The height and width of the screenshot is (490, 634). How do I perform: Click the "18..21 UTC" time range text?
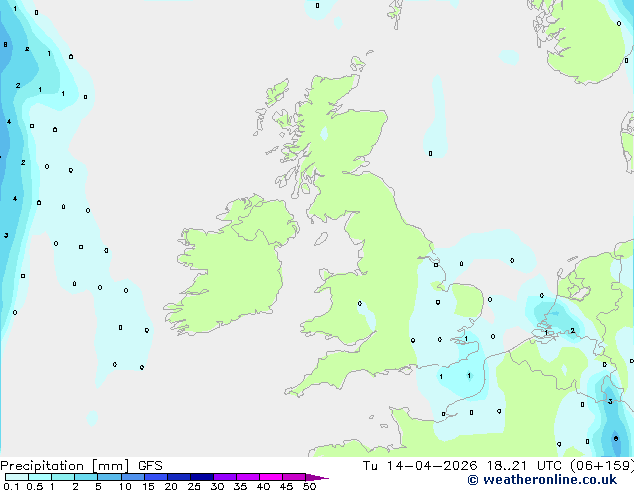[x=524, y=466]
